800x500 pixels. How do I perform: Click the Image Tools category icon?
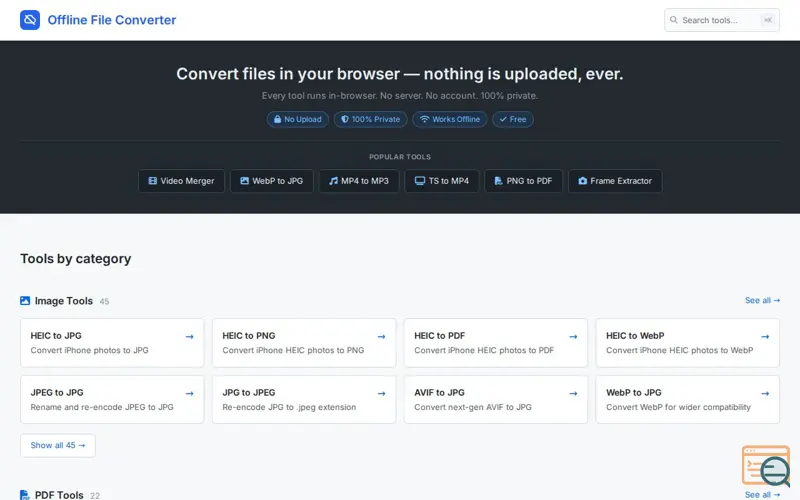pyautogui.click(x=25, y=301)
